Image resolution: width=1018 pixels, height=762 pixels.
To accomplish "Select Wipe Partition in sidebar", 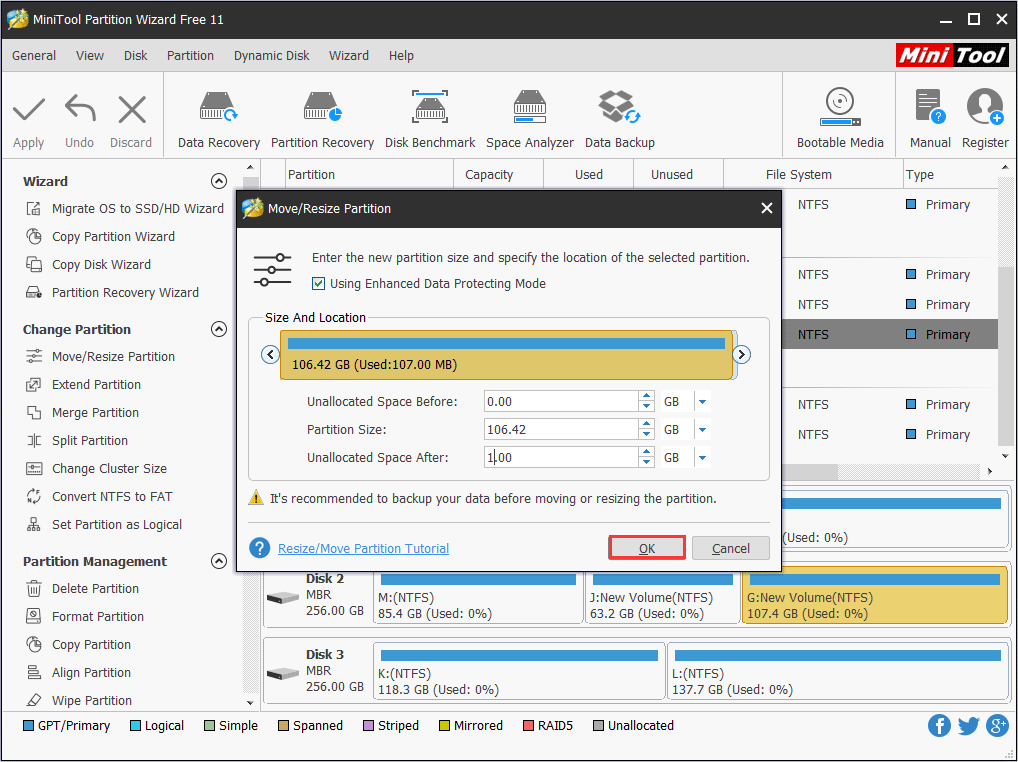I will tap(79, 700).
